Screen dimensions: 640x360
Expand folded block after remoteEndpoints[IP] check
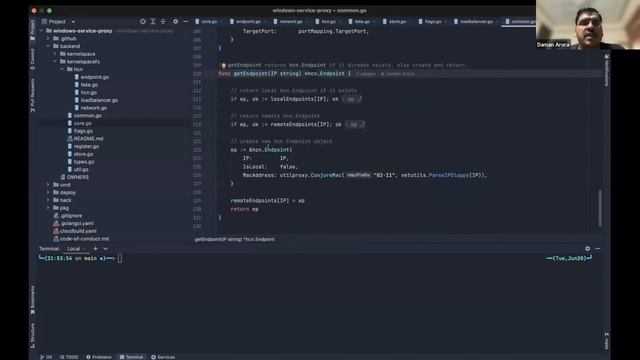pyautogui.click(x=355, y=124)
